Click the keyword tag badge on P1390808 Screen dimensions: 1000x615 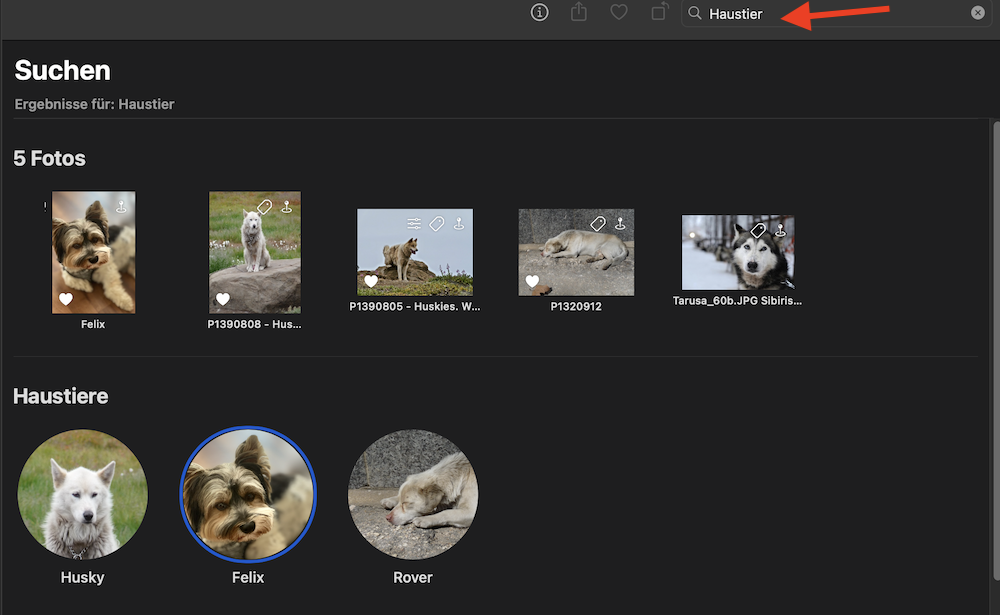(264, 207)
